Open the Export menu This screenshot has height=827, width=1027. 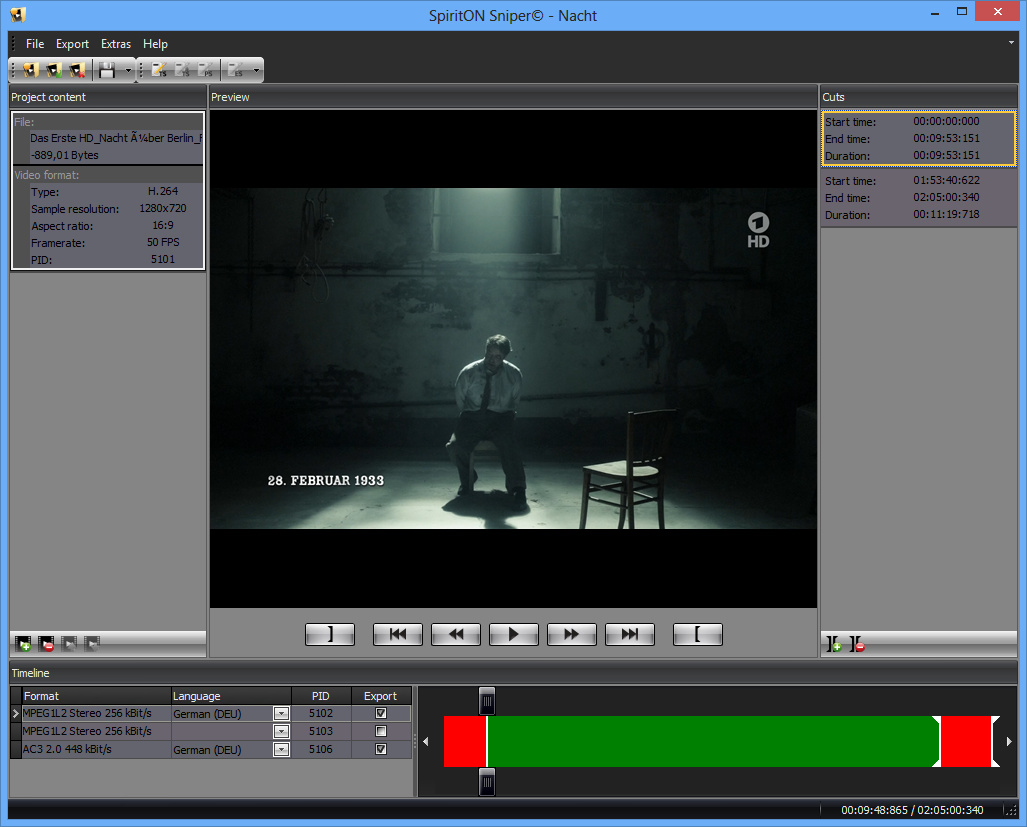point(72,44)
